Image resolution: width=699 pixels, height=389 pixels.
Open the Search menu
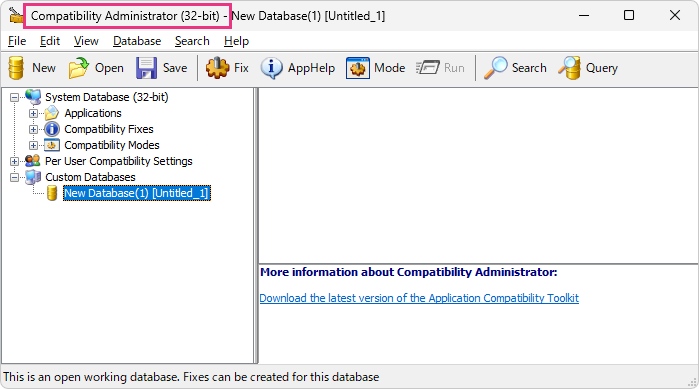(x=192, y=41)
